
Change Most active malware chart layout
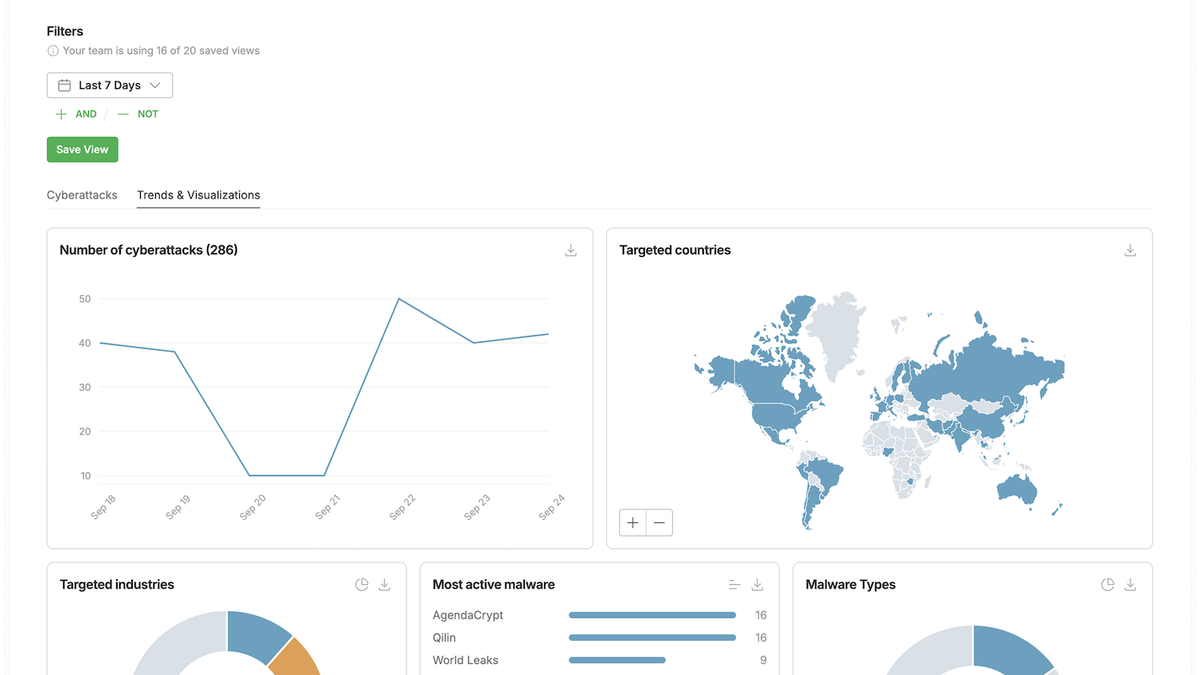735,585
